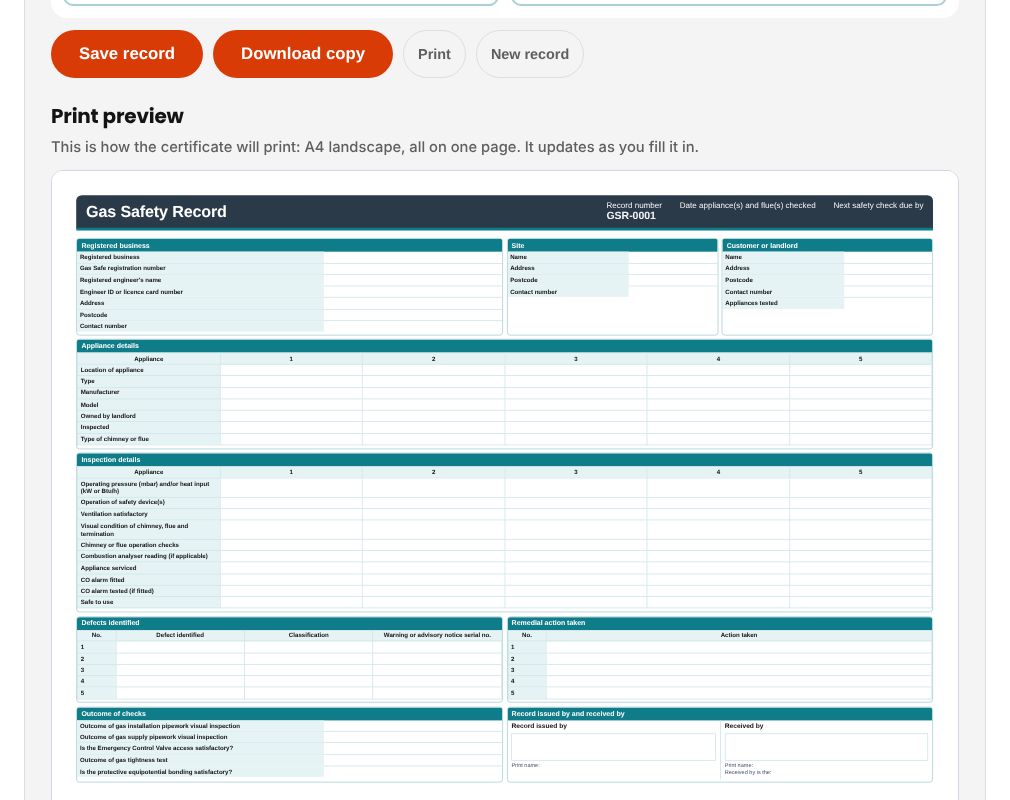Viewport: 1010px width, 800px height.
Task: Click 'Combustion analyser reading (if applicable)' label
Action: click(144, 556)
